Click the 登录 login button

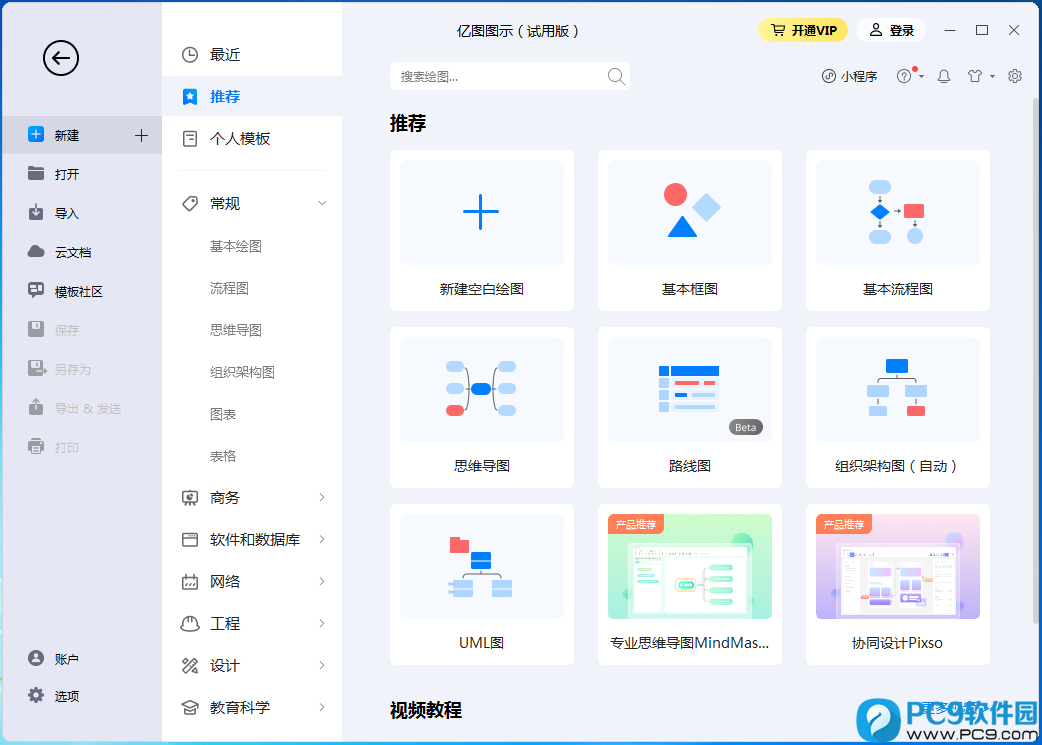click(x=891, y=30)
